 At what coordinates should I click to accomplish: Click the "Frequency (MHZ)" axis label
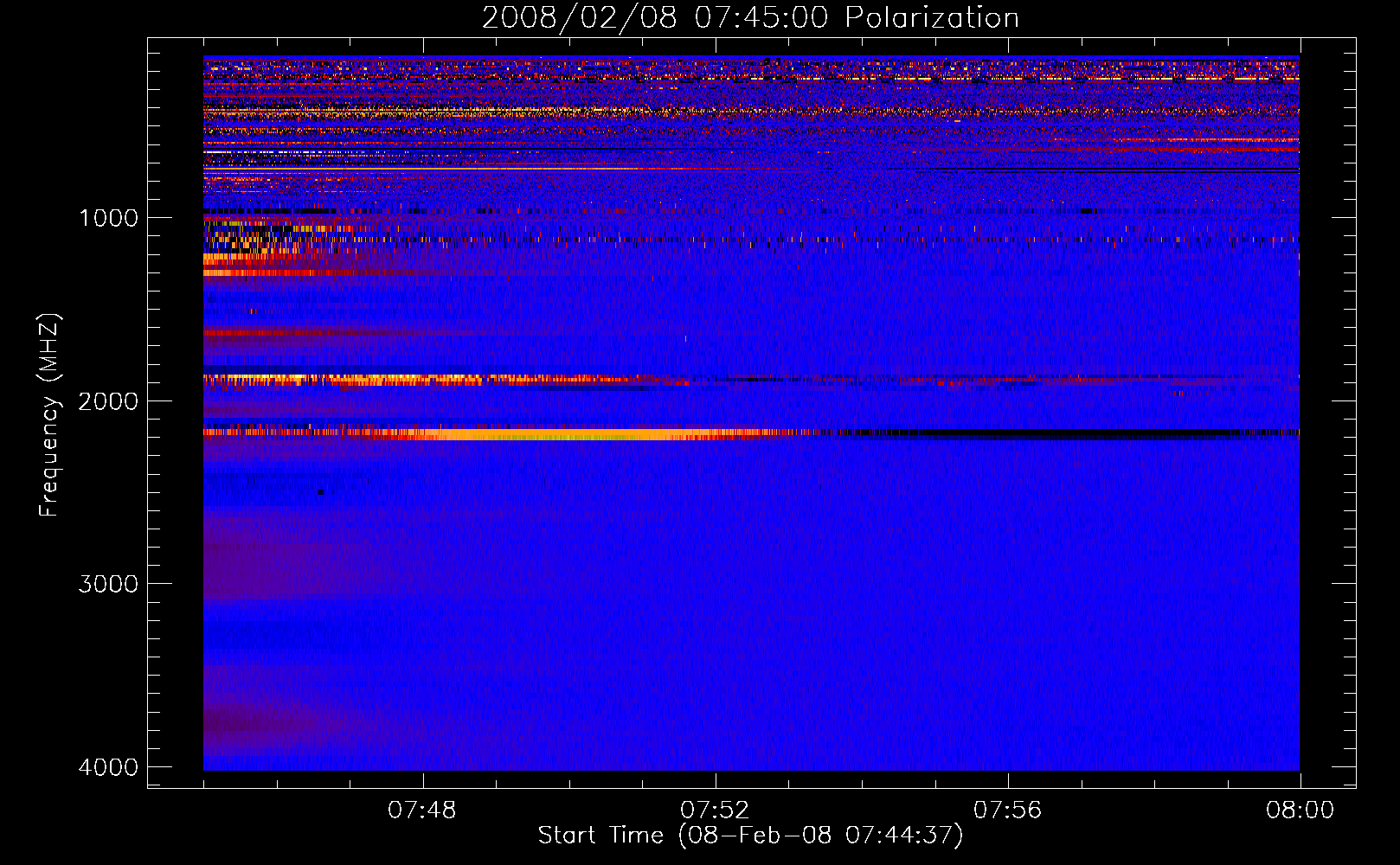(x=49, y=415)
